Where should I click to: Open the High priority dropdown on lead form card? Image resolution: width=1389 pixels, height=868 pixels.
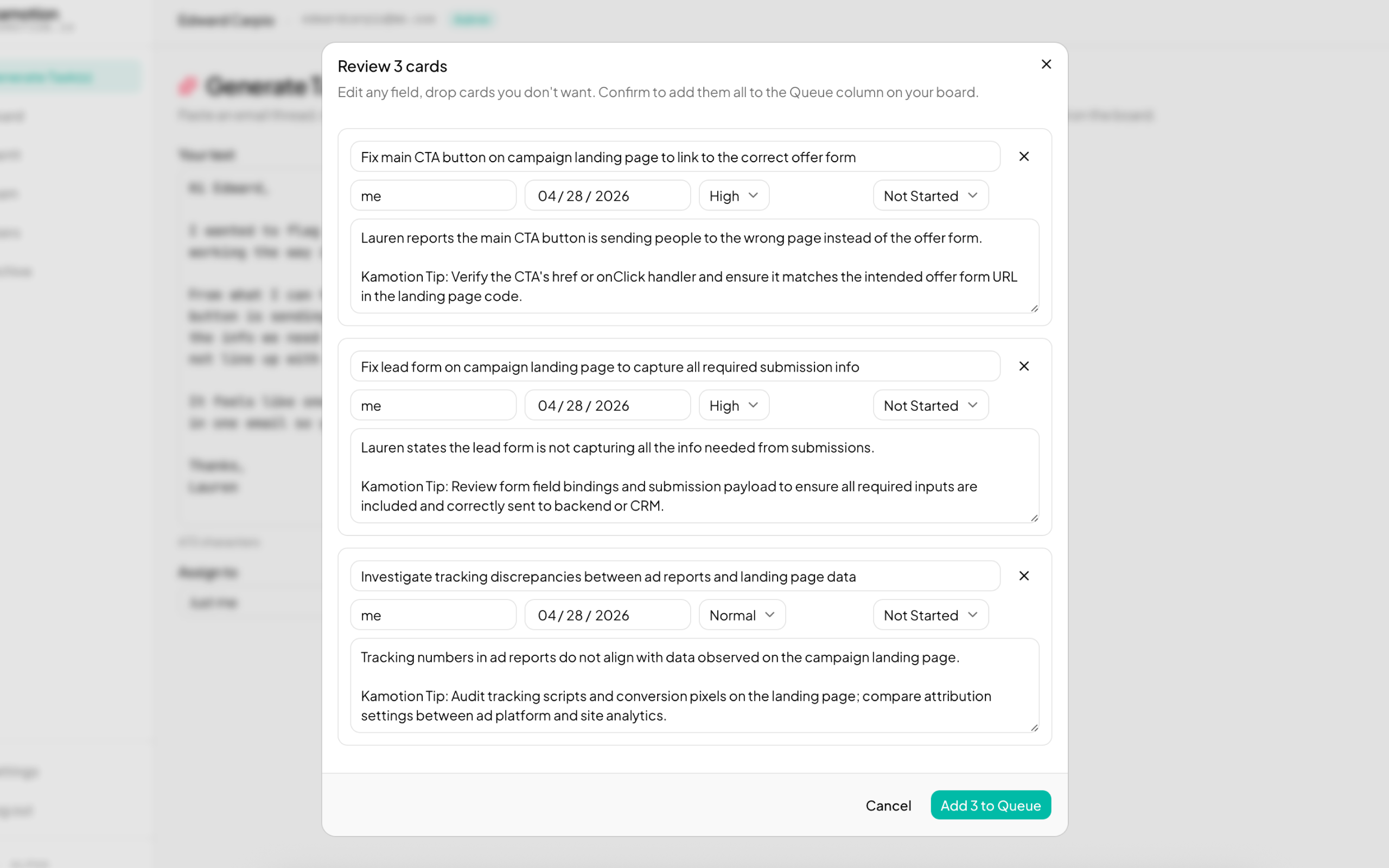[733, 405]
